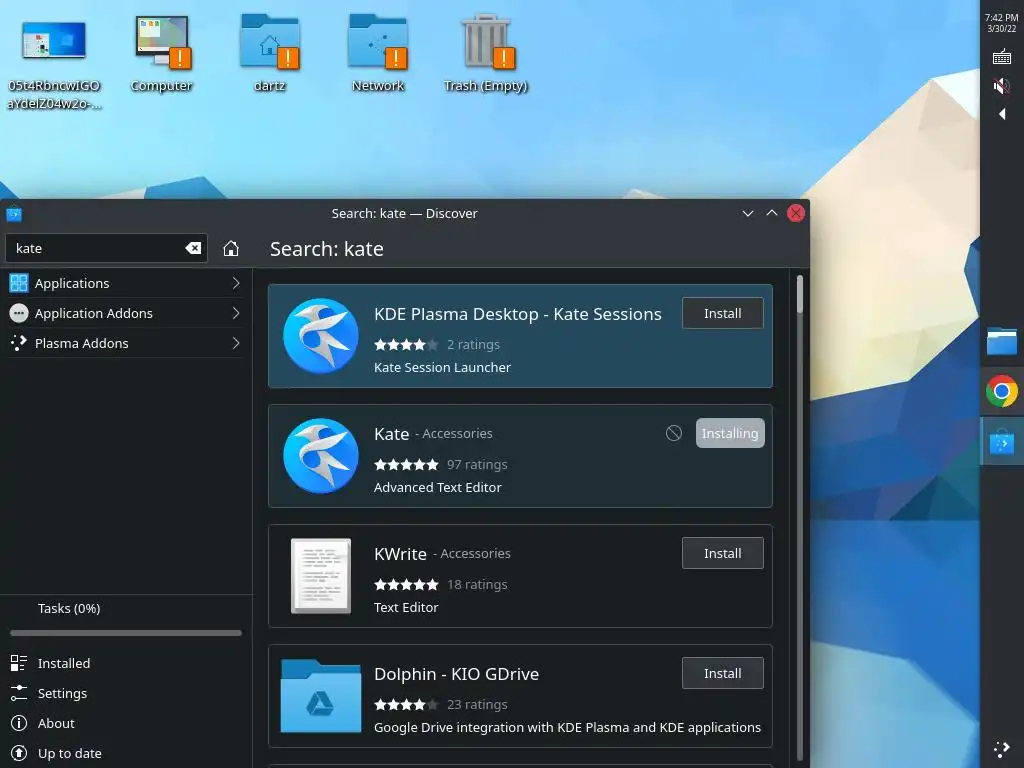Click the Installing button for Kate
1024x768 pixels.
730,433
